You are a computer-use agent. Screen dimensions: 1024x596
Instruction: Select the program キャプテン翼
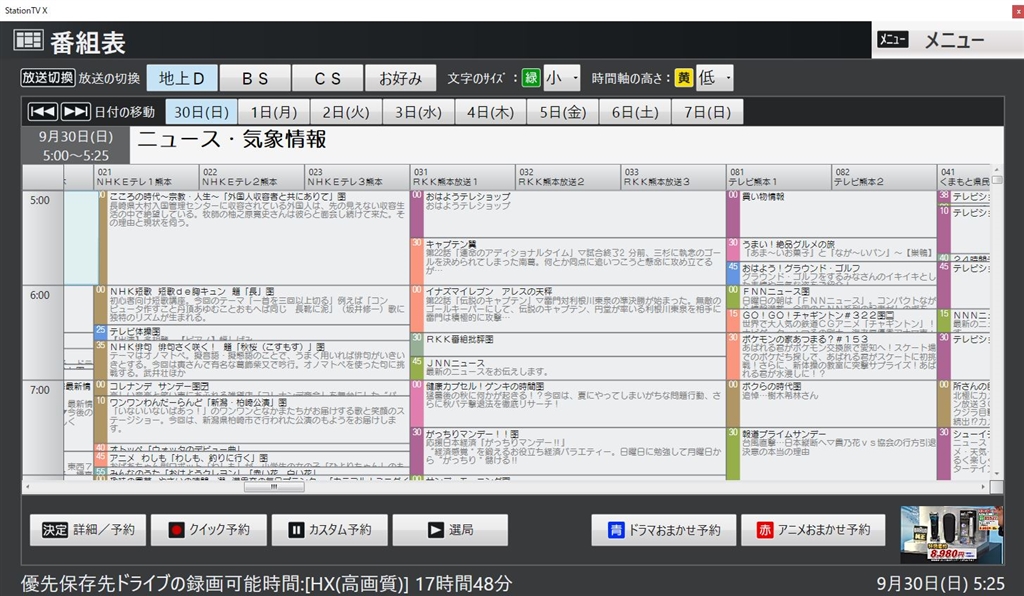568,261
